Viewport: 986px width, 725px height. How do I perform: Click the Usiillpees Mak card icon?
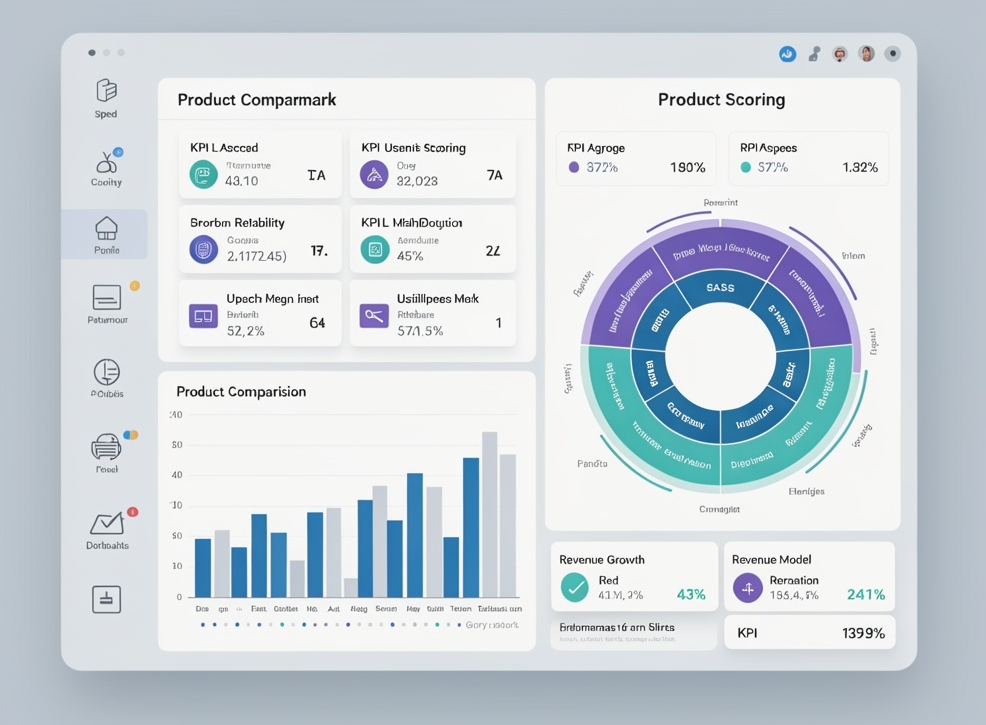coord(374,316)
